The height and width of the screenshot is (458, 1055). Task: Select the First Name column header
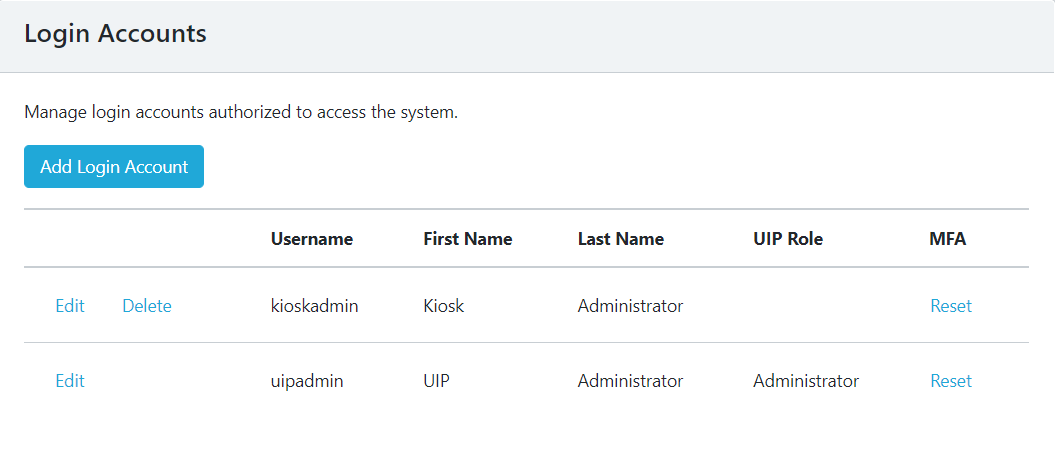[467, 239]
